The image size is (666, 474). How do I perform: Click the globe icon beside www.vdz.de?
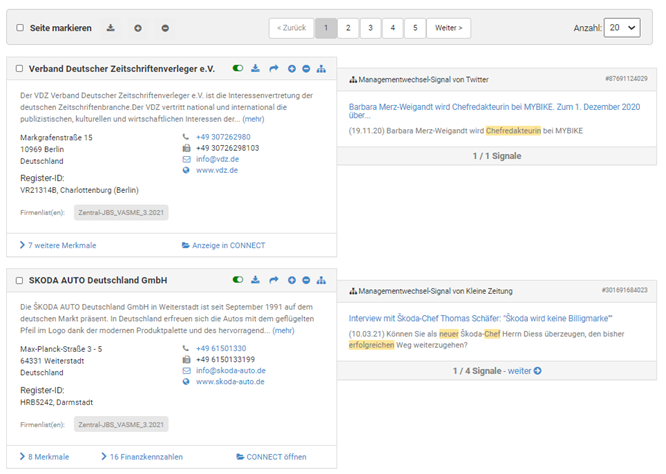pos(186,170)
